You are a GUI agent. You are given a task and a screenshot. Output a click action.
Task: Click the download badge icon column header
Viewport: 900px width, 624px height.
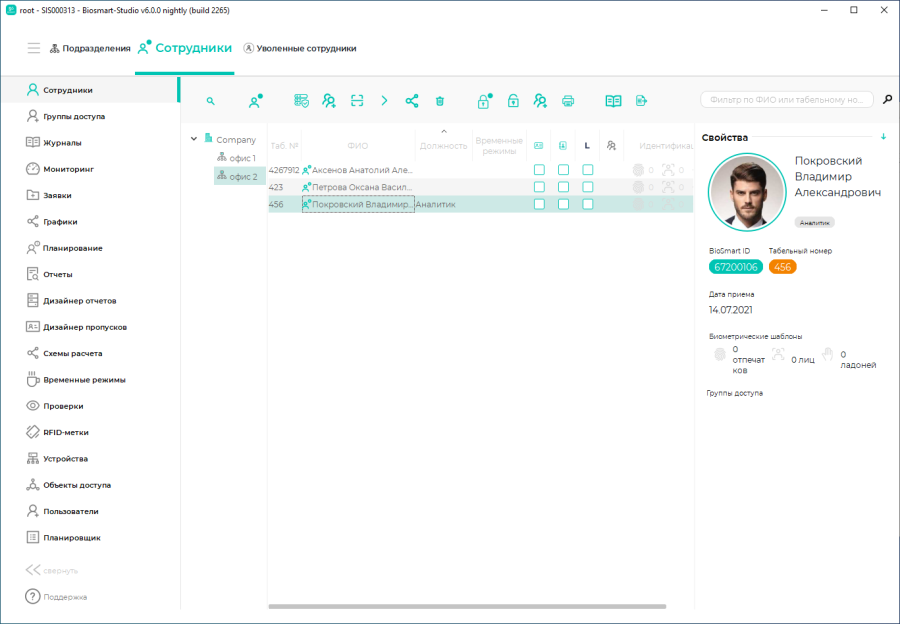pyautogui.click(x=562, y=146)
